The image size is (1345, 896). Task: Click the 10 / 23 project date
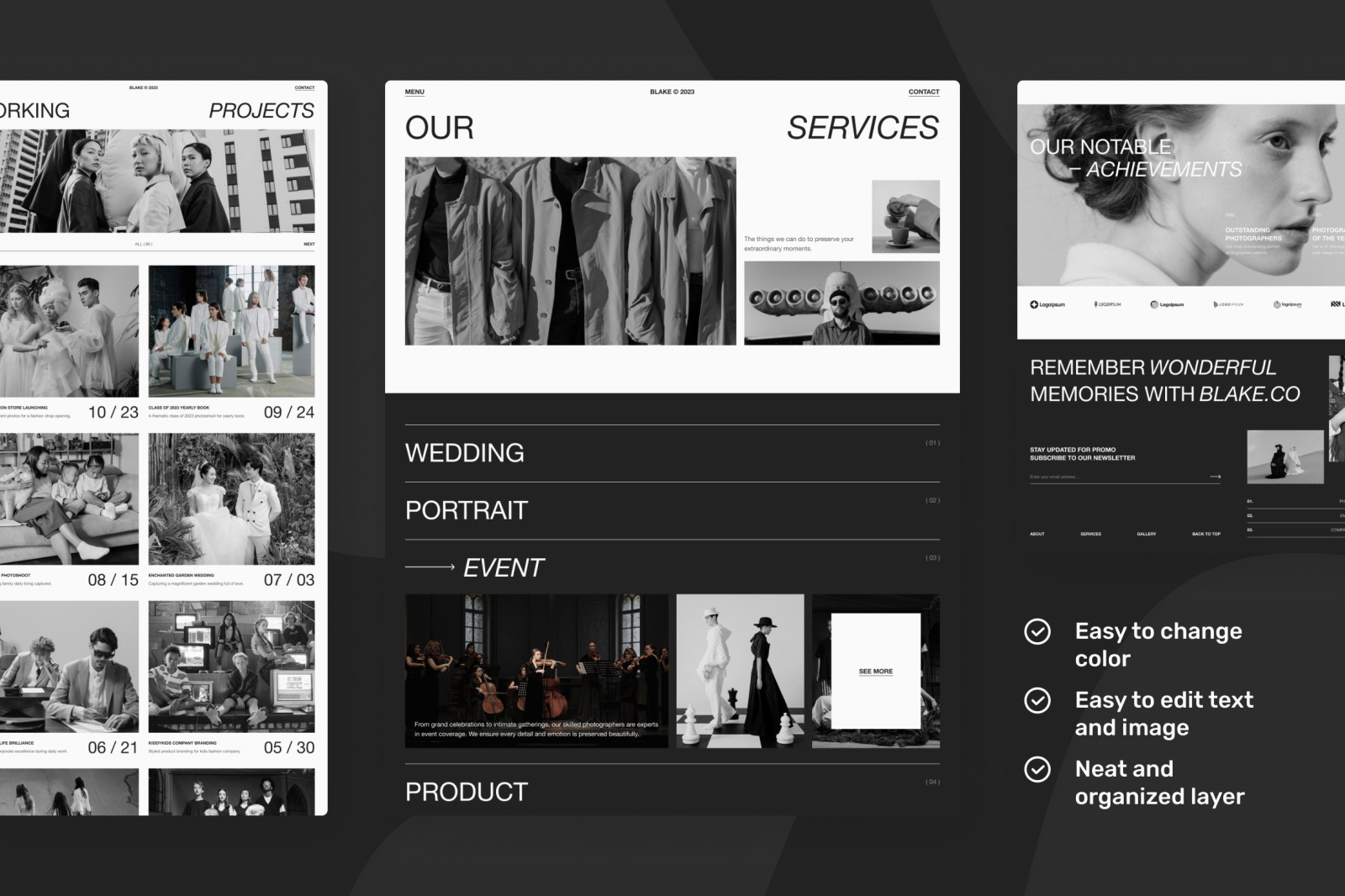[x=113, y=412]
